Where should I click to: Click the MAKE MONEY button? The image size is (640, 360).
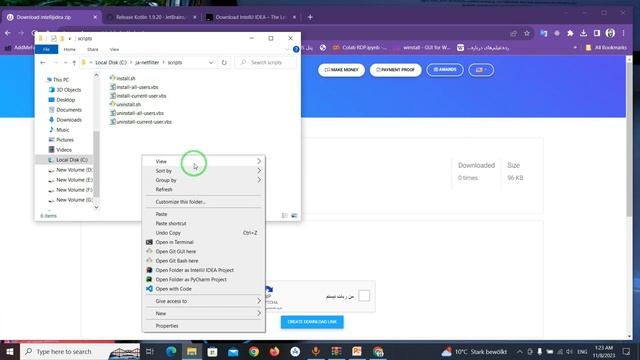click(x=341, y=70)
